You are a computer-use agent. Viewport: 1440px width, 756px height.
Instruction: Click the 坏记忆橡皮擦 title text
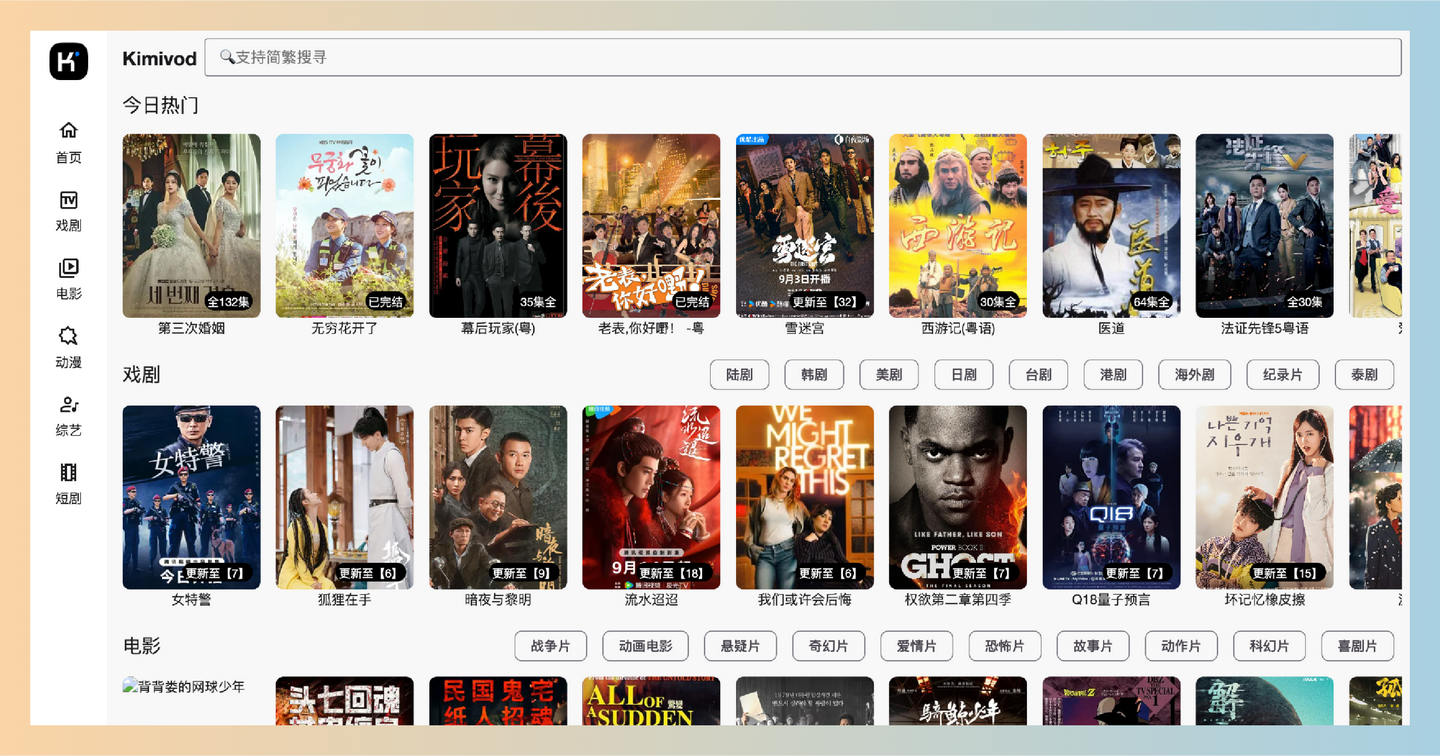coord(1265,600)
